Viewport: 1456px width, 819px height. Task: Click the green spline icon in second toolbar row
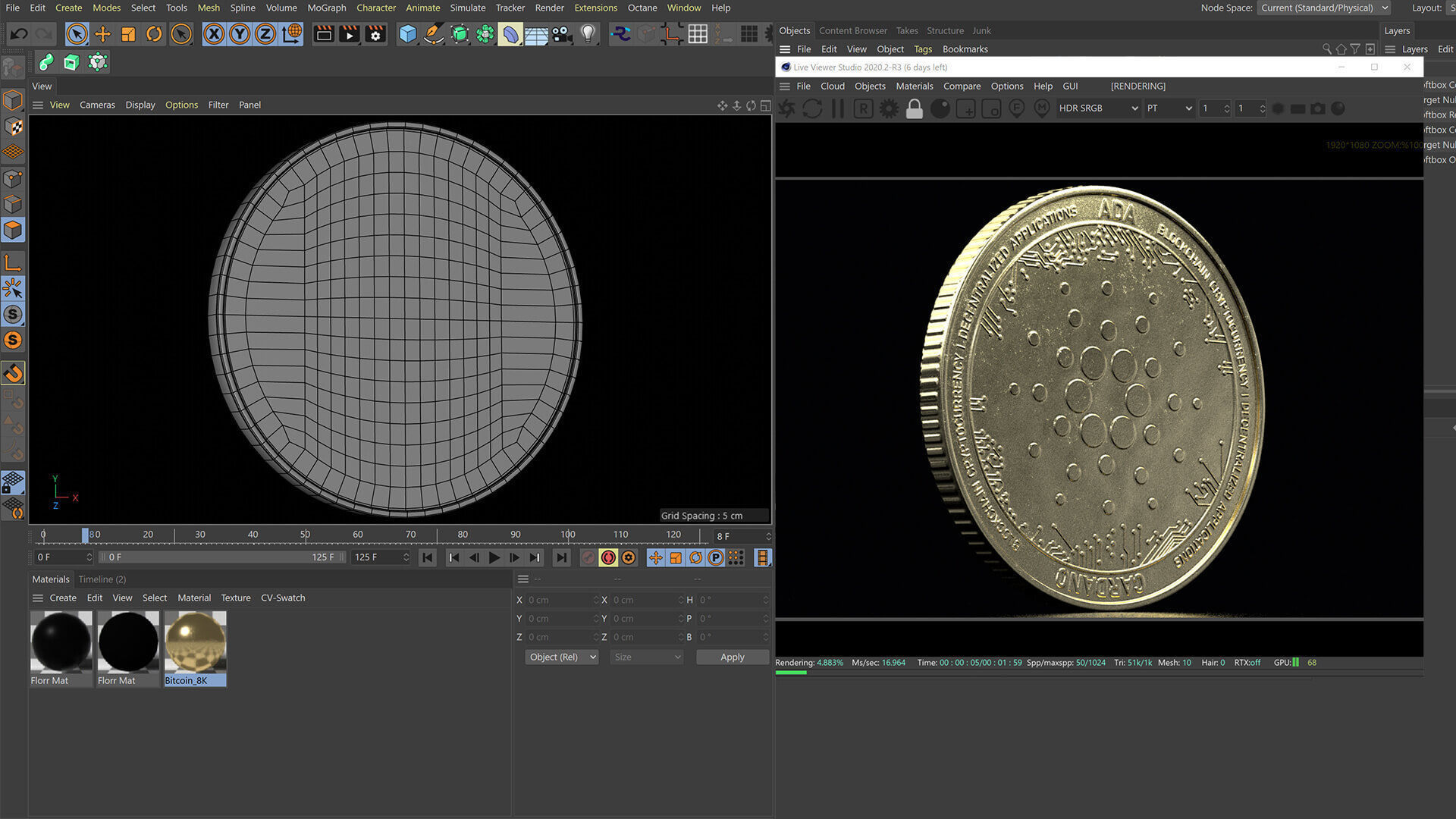(x=46, y=62)
